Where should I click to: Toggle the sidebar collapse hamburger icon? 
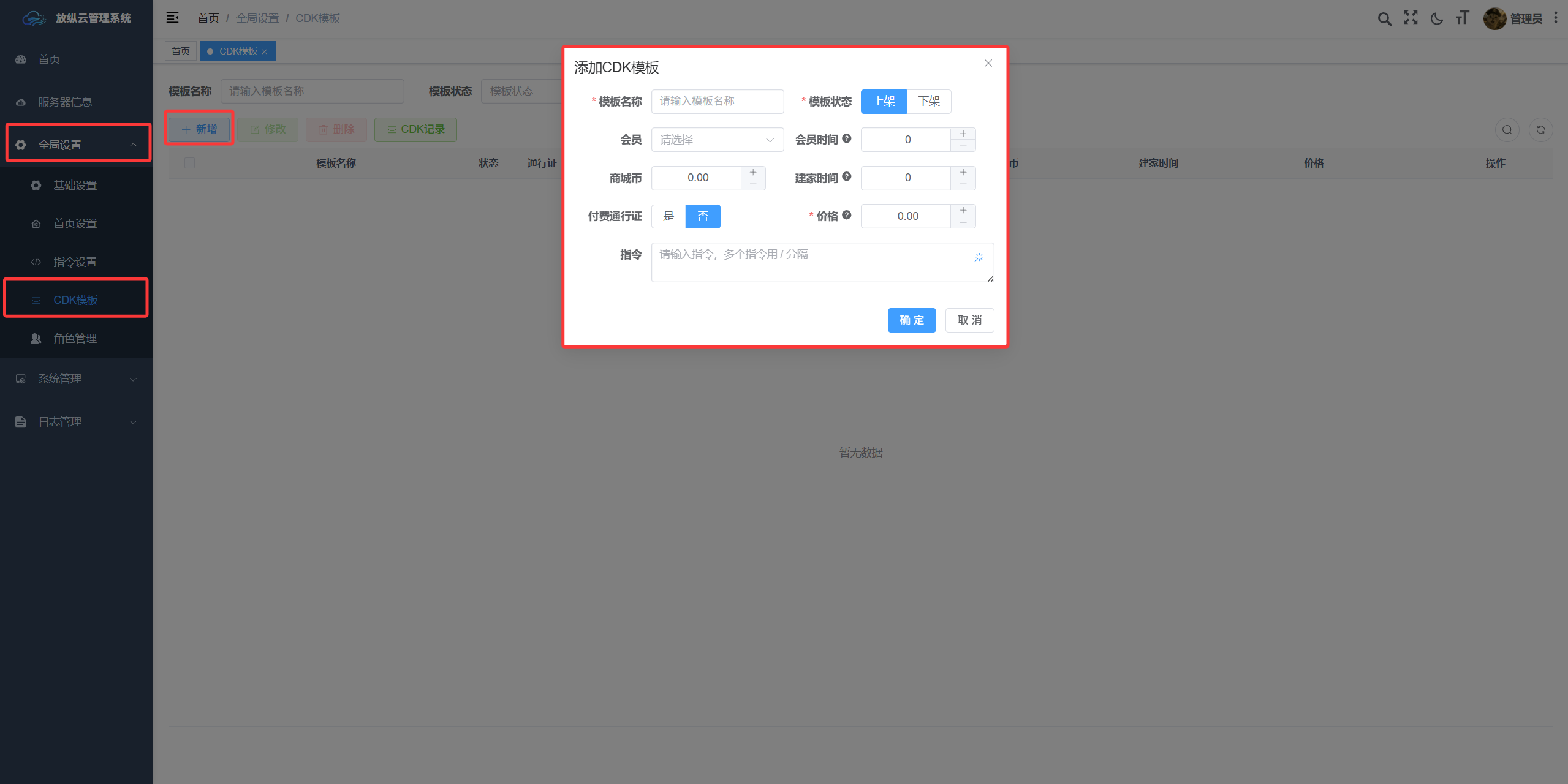(x=173, y=18)
